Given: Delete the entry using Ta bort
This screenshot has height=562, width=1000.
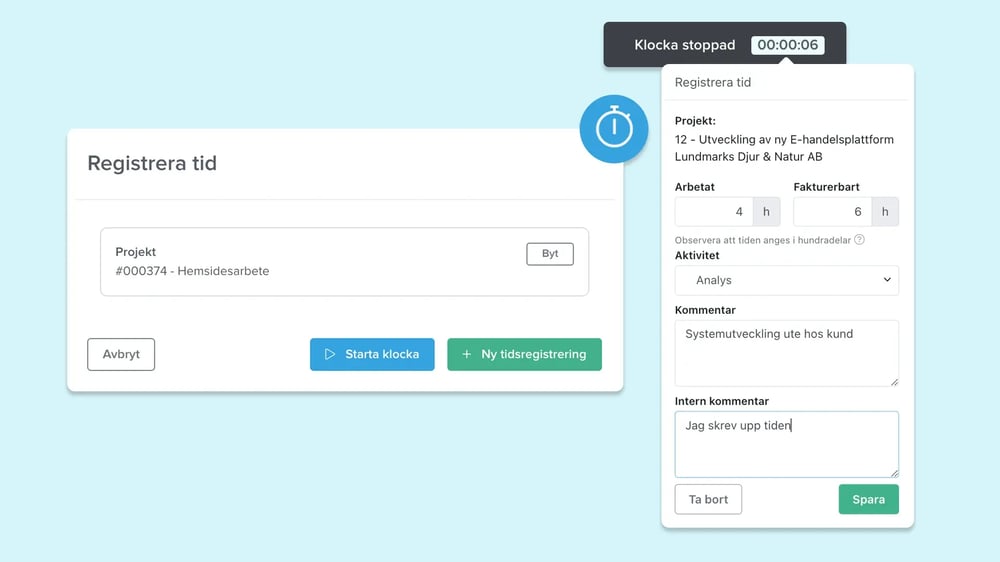Looking at the screenshot, I should click(708, 500).
